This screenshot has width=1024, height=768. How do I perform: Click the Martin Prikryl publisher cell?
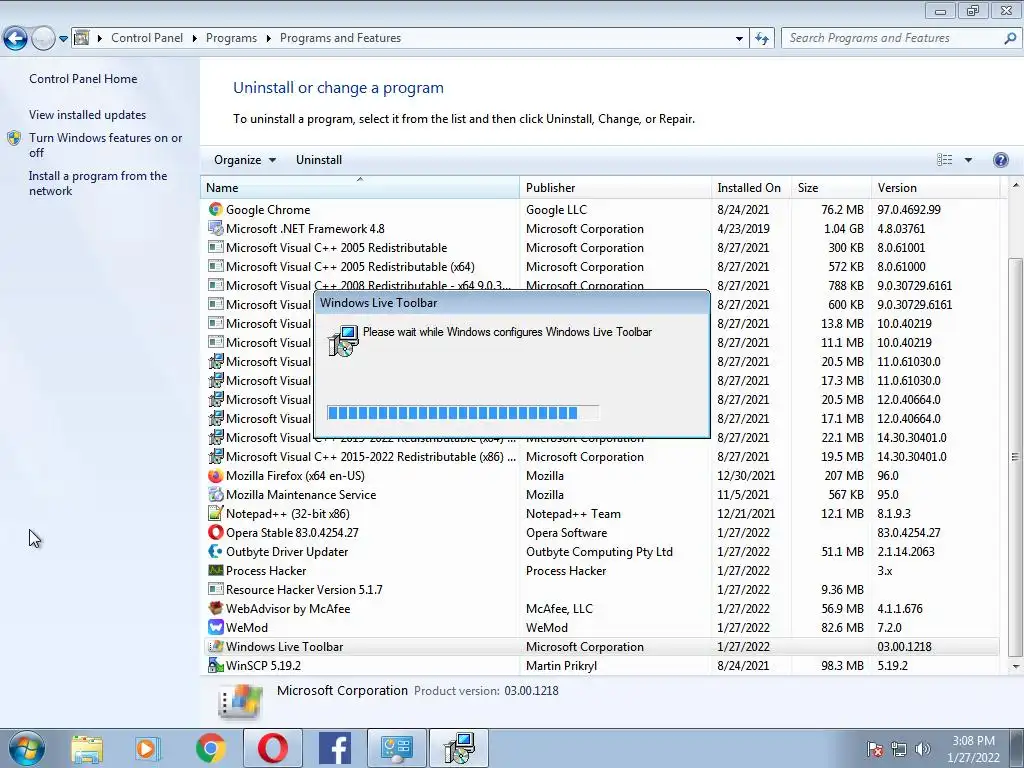point(561,665)
